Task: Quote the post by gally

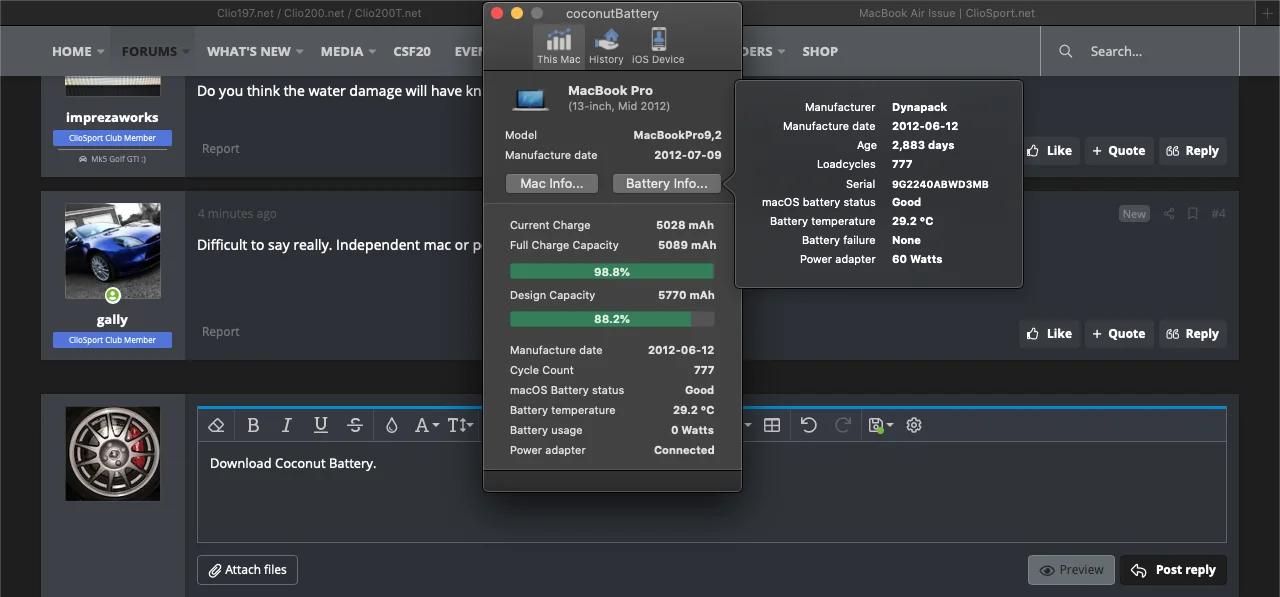Action: tap(1119, 334)
